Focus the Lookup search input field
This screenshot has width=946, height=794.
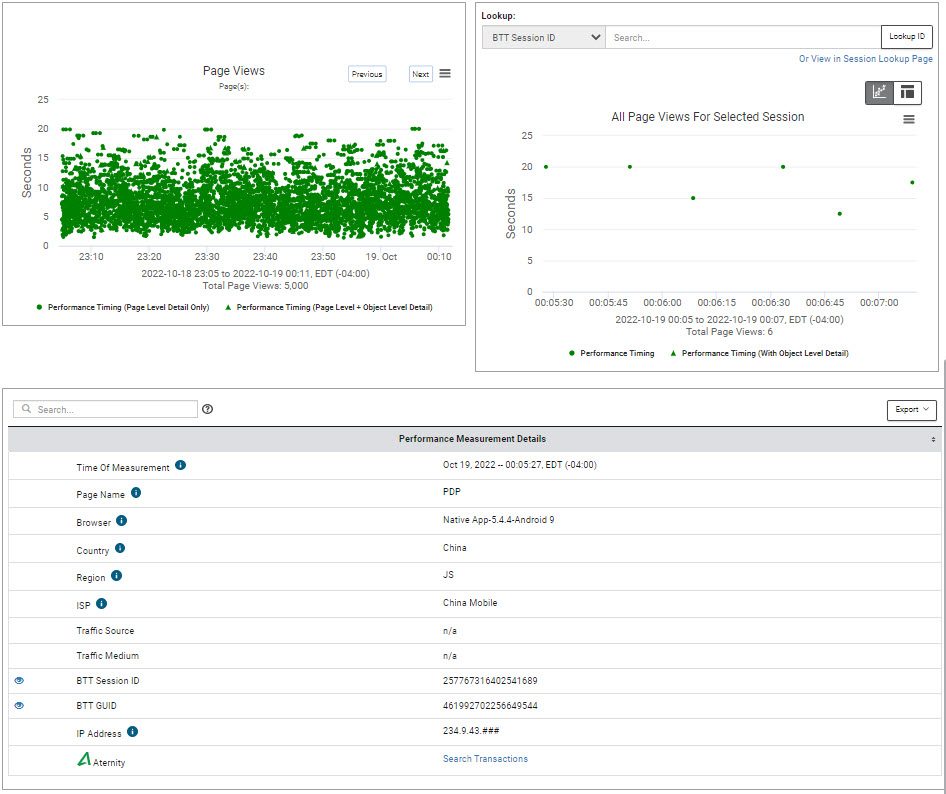(743, 37)
